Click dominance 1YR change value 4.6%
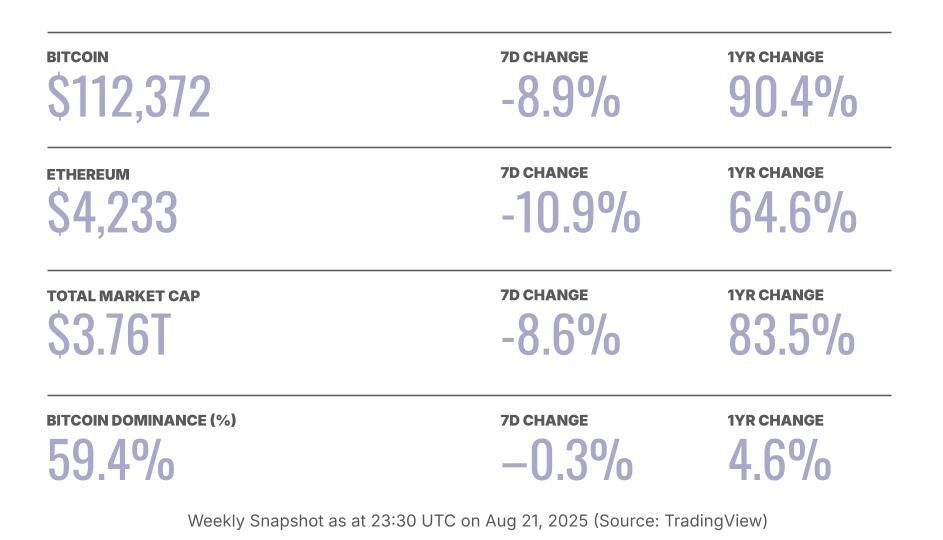943x540 pixels. (x=779, y=461)
